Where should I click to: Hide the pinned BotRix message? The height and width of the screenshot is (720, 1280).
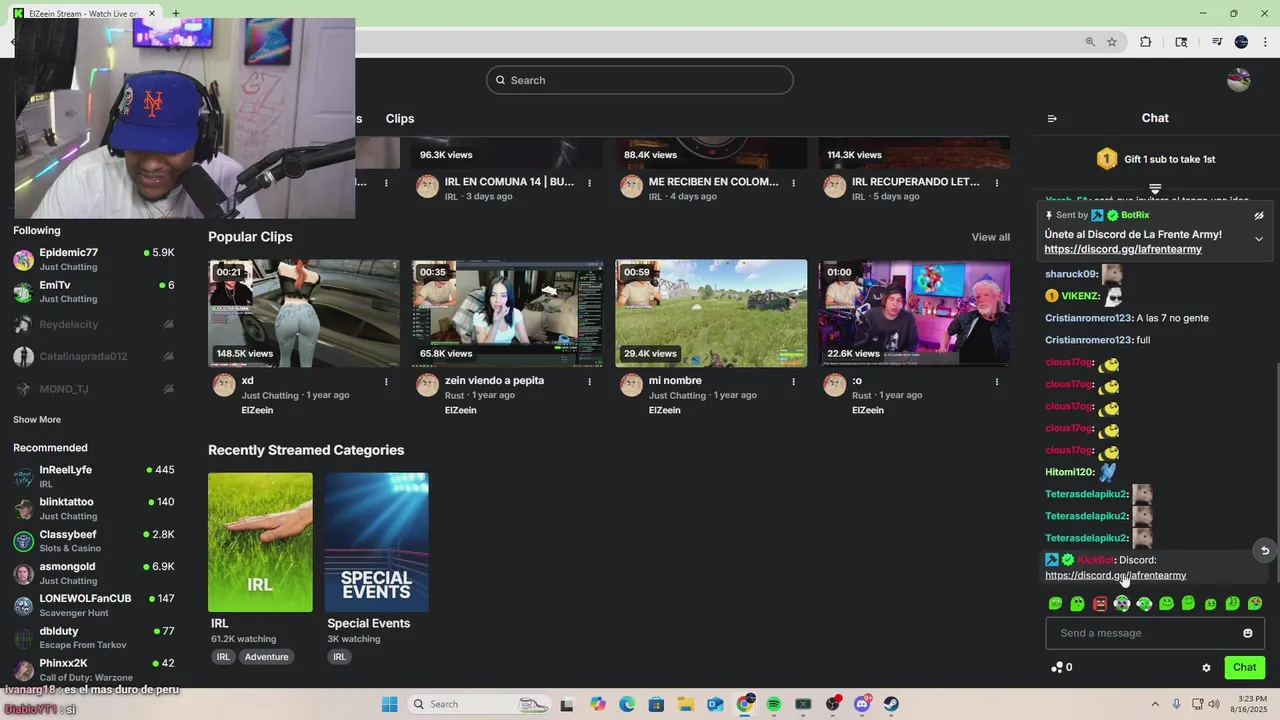click(x=1259, y=215)
